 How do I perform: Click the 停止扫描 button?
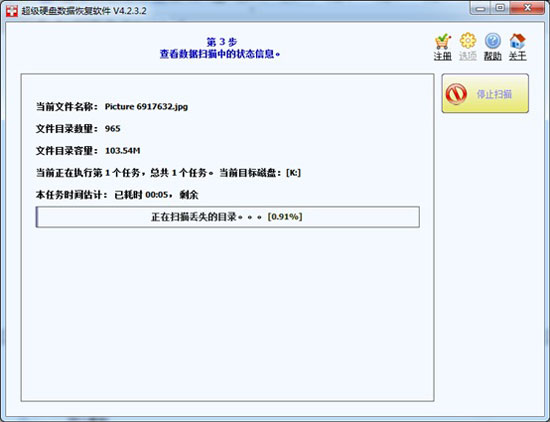(485, 93)
